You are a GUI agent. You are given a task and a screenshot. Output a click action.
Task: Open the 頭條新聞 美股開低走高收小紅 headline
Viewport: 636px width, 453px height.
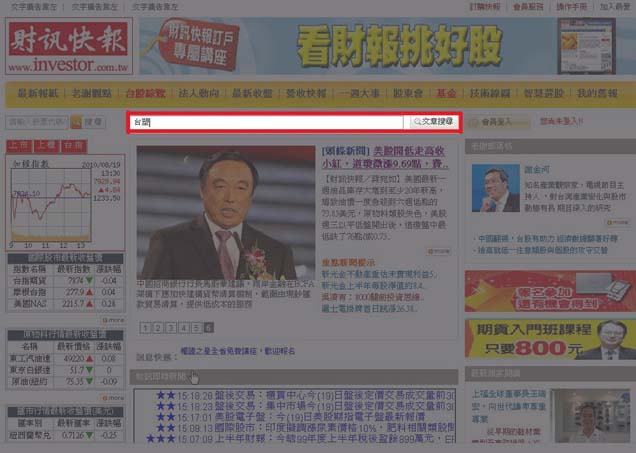385,157
